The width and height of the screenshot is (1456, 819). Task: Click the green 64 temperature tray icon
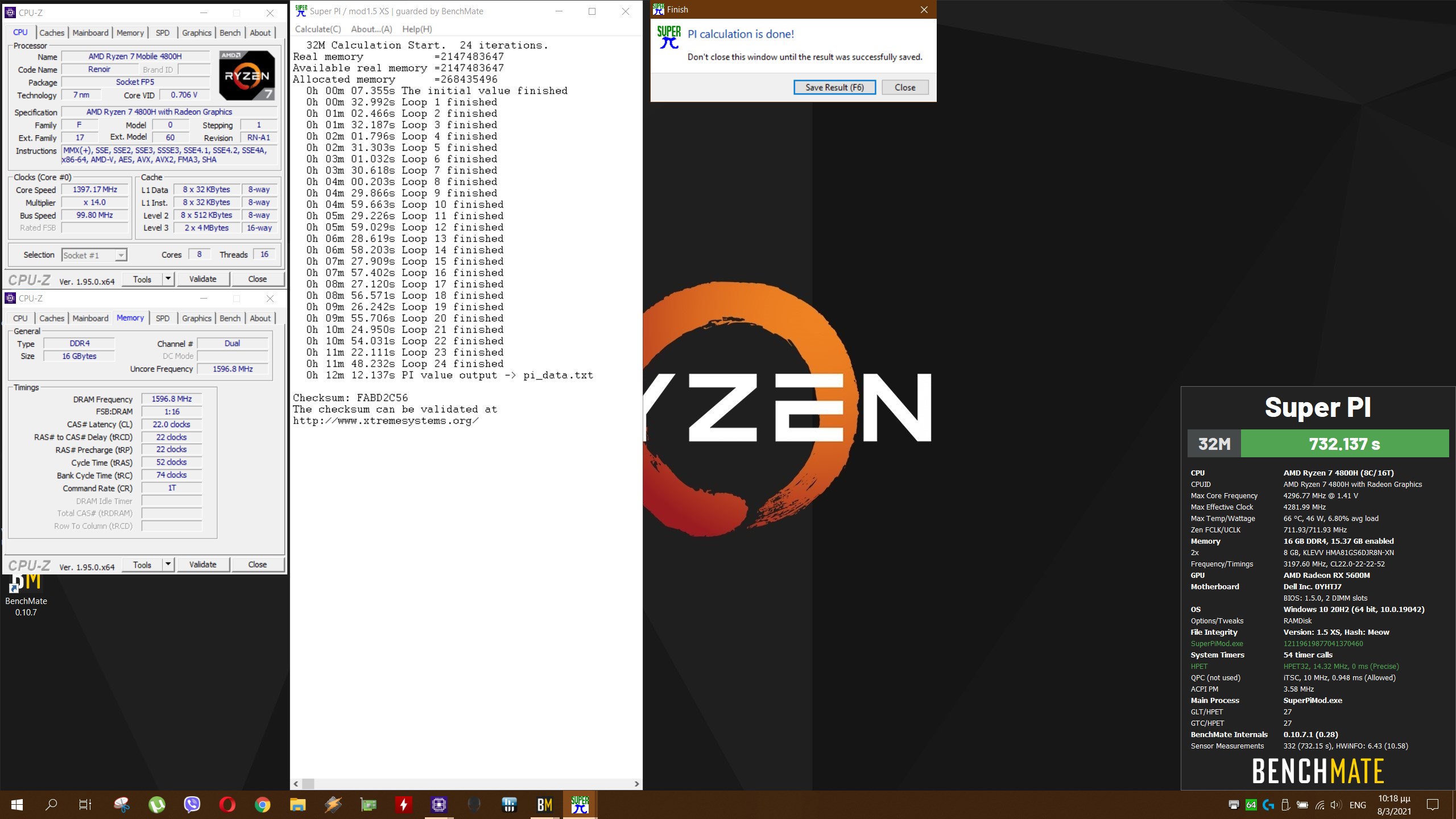[x=1251, y=805]
